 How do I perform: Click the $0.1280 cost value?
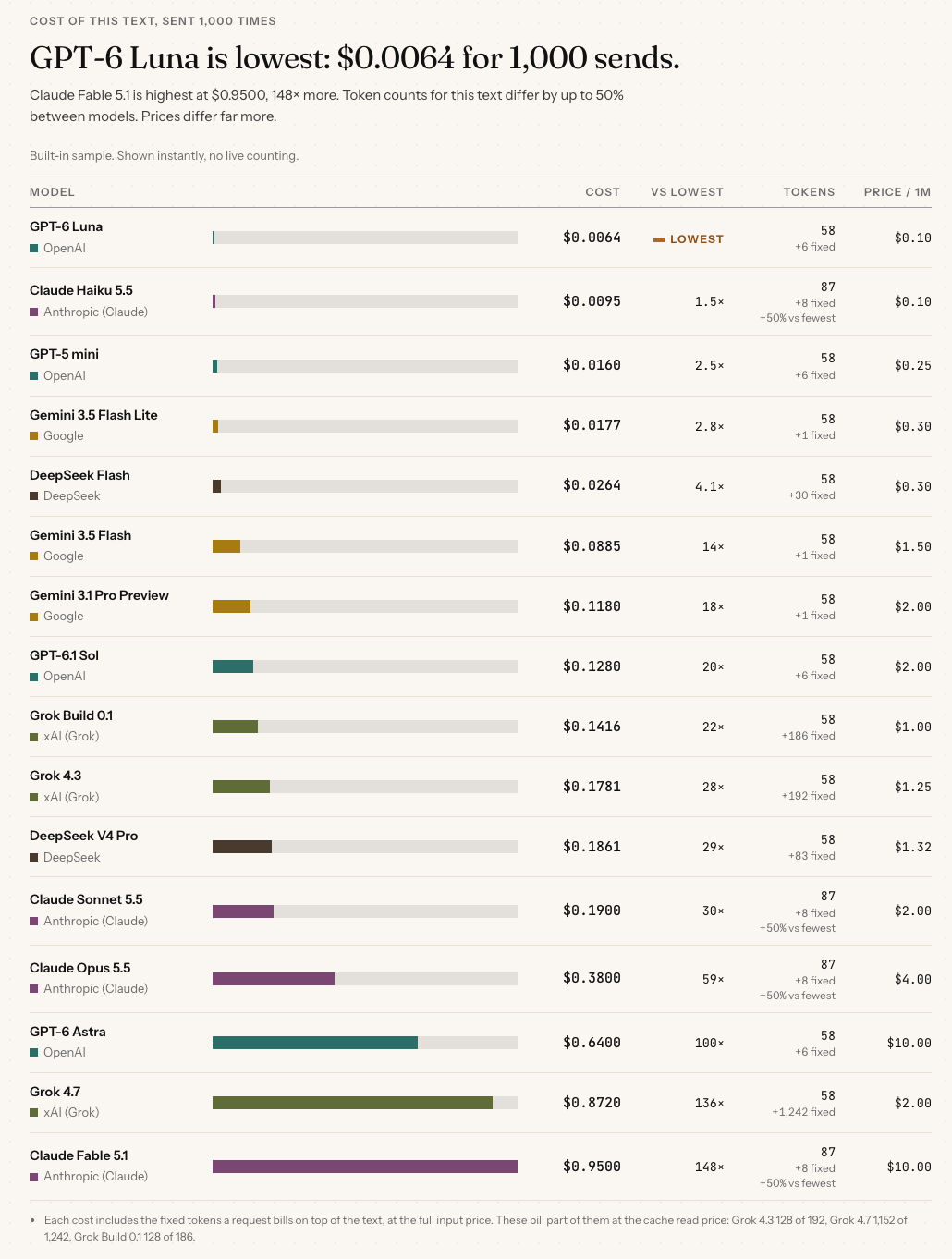[592, 666]
